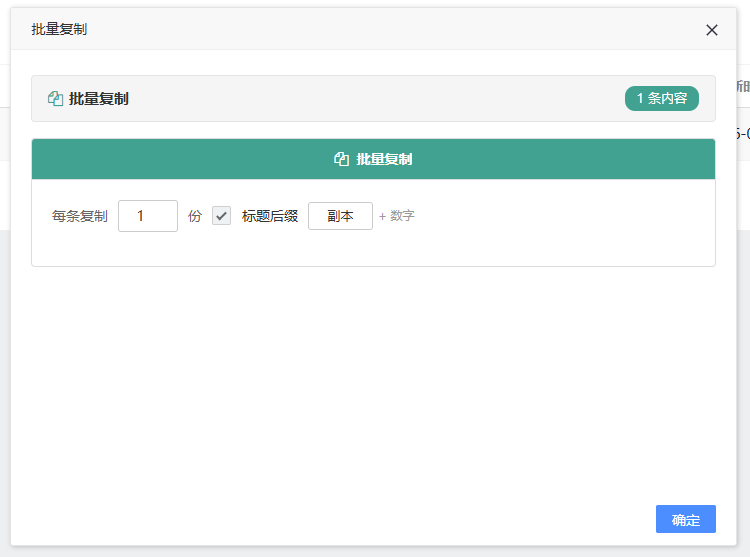Click the copy icon in the grey header
Image resolution: width=750 pixels, height=557 pixels.
click(56, 99)
